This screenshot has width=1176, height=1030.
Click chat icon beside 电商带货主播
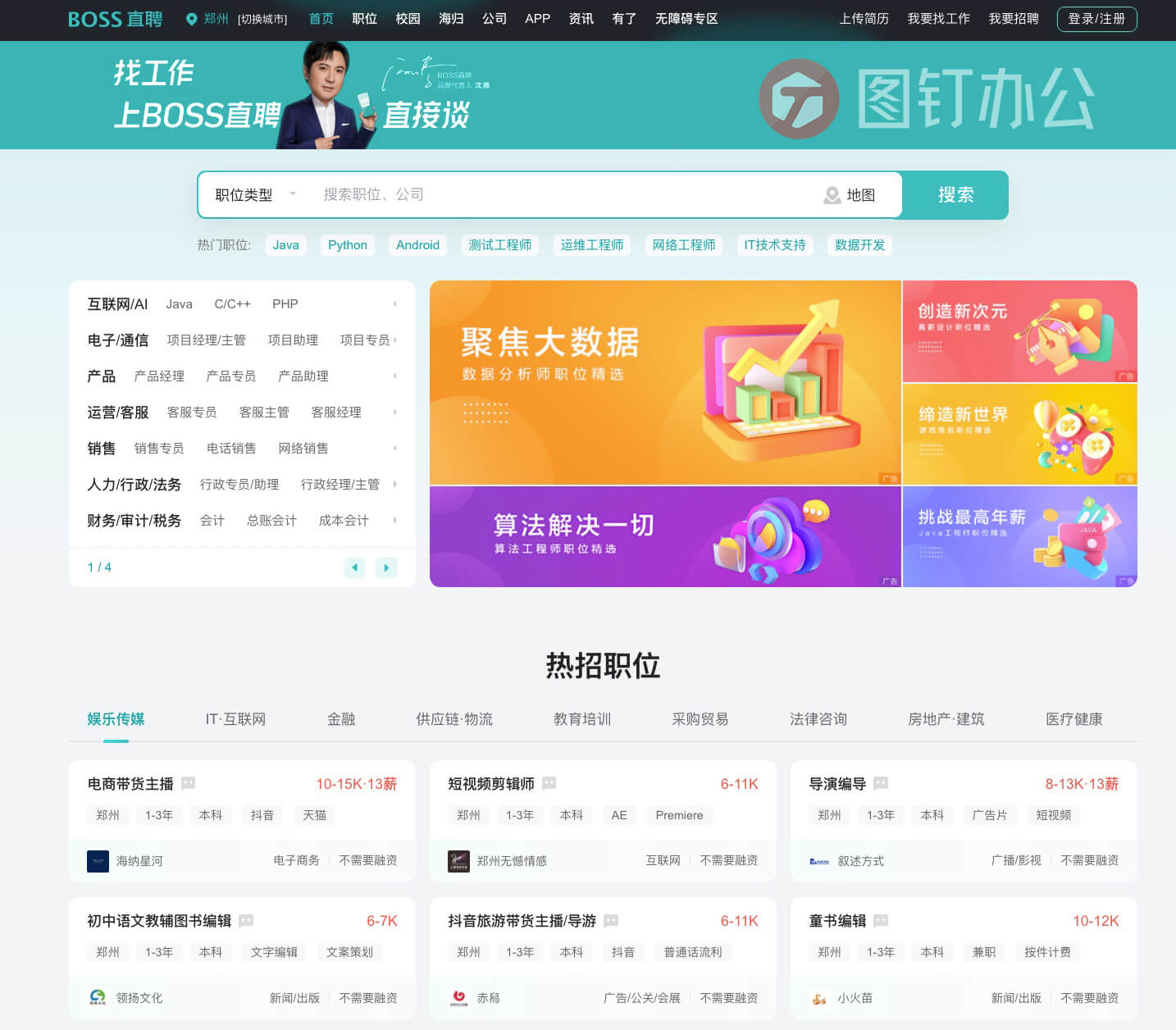[x=188, y=783]
